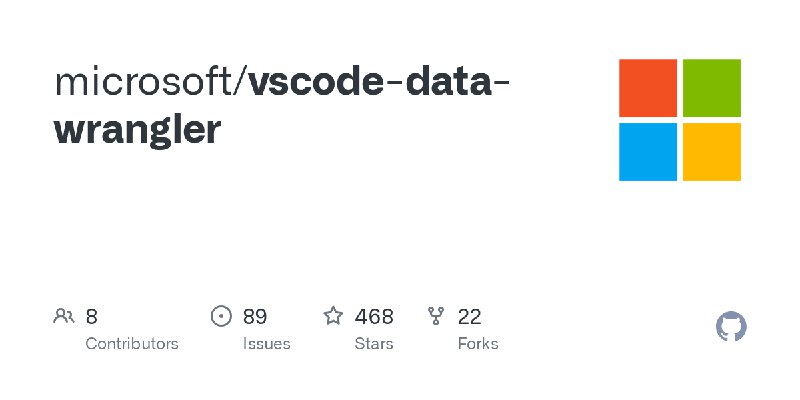Image resolution: width=800 pixels, height=400 pixels.
Task: Click the Contributors people icon
Action: coord(64,316)
